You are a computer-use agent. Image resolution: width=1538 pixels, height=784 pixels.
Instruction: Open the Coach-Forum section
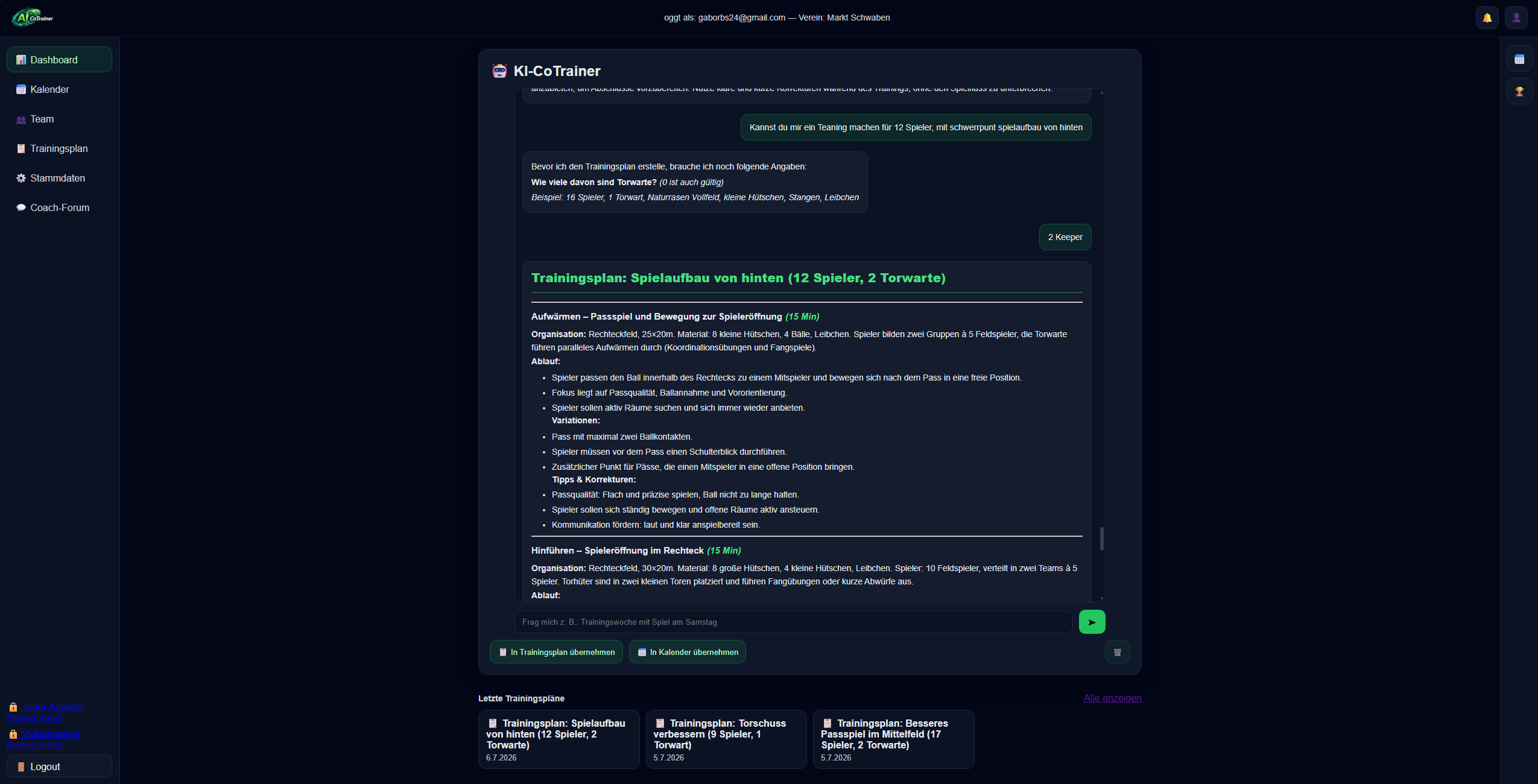[x=59, y=207]
